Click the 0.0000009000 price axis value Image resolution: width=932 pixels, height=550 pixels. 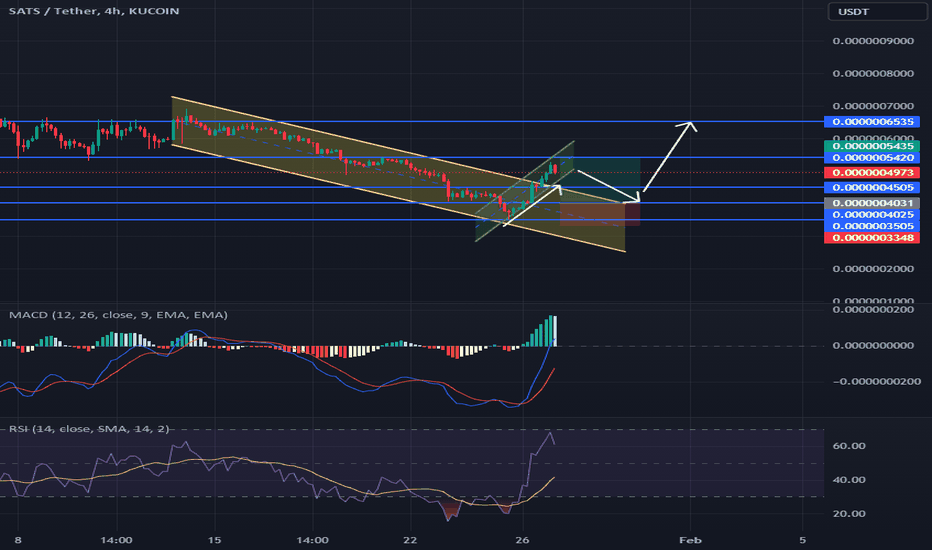[873, 41]
